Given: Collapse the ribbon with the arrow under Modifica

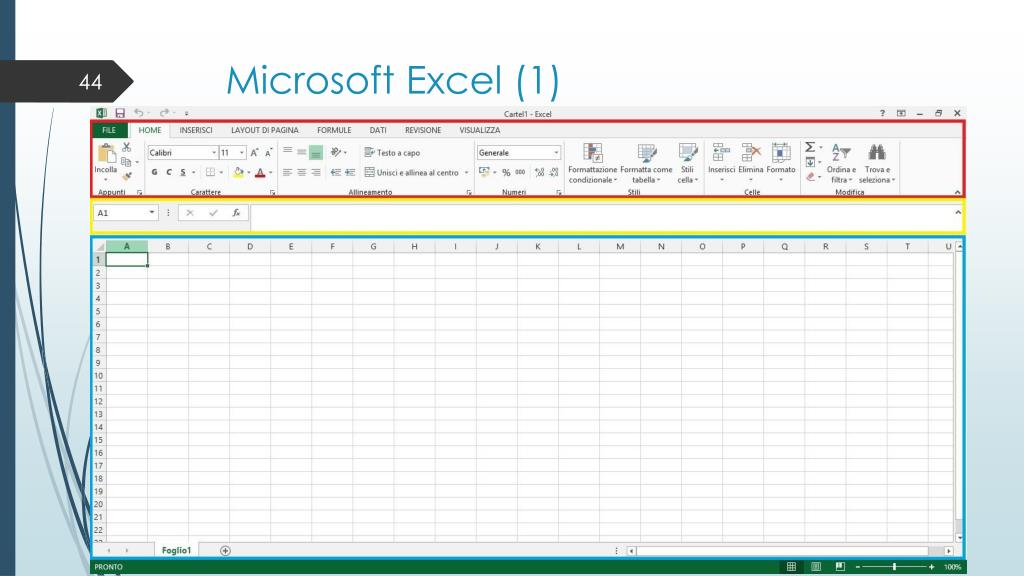Looking at the screenshot, I should (957, 192).
